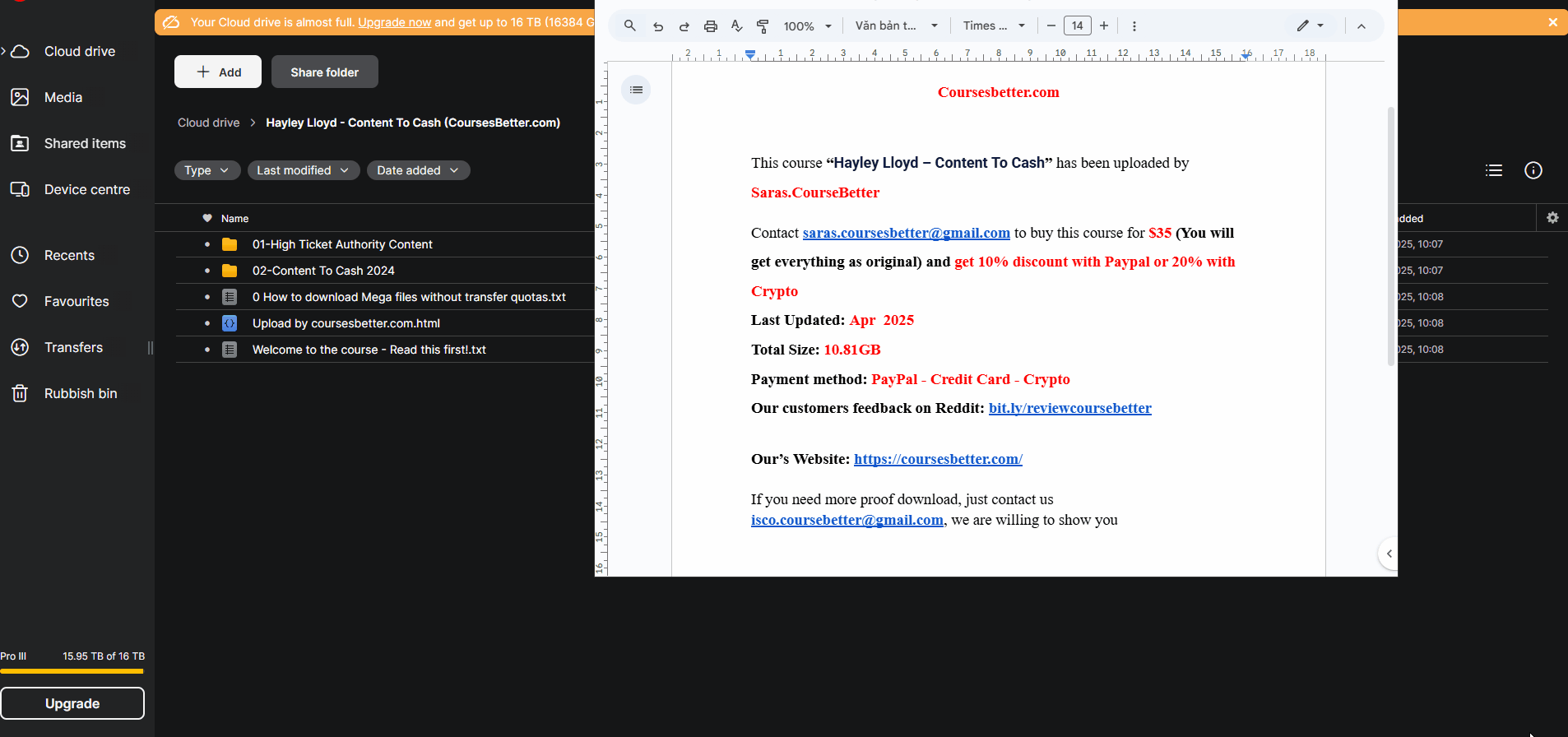Go to Shared items section
Image resolution: width=1568 pixels, height=737 pixels.
(85, 143)
